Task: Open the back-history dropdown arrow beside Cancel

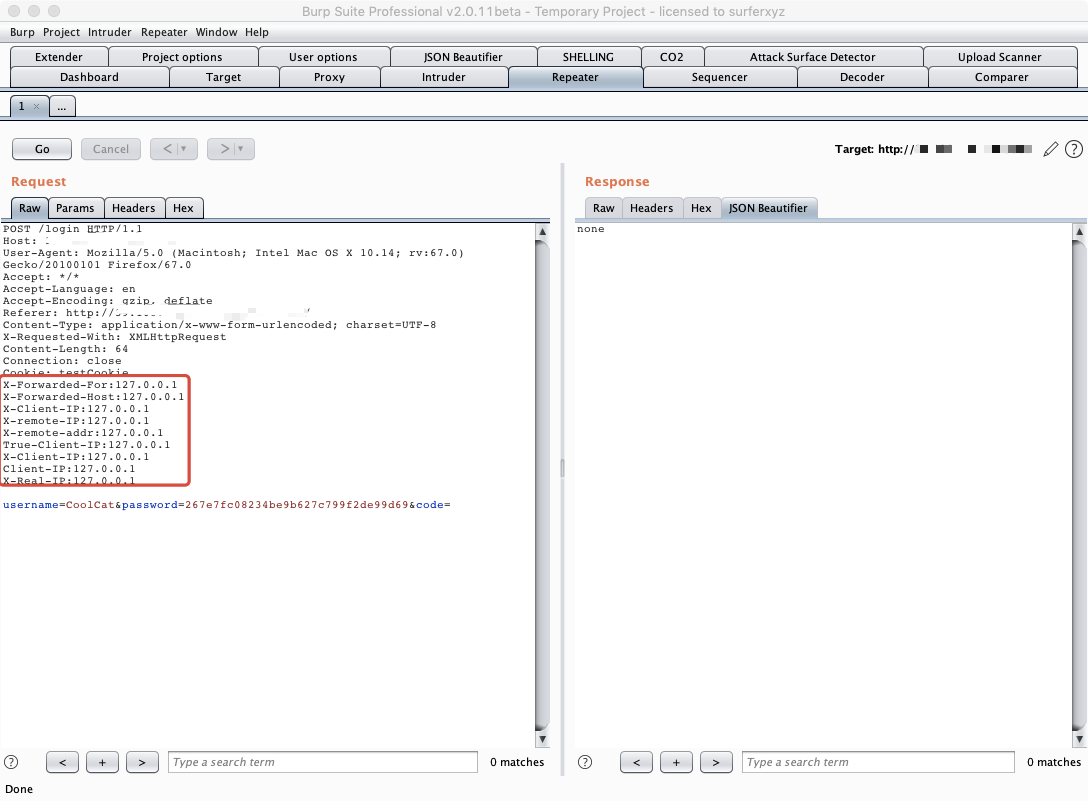Action: point(185,148)
